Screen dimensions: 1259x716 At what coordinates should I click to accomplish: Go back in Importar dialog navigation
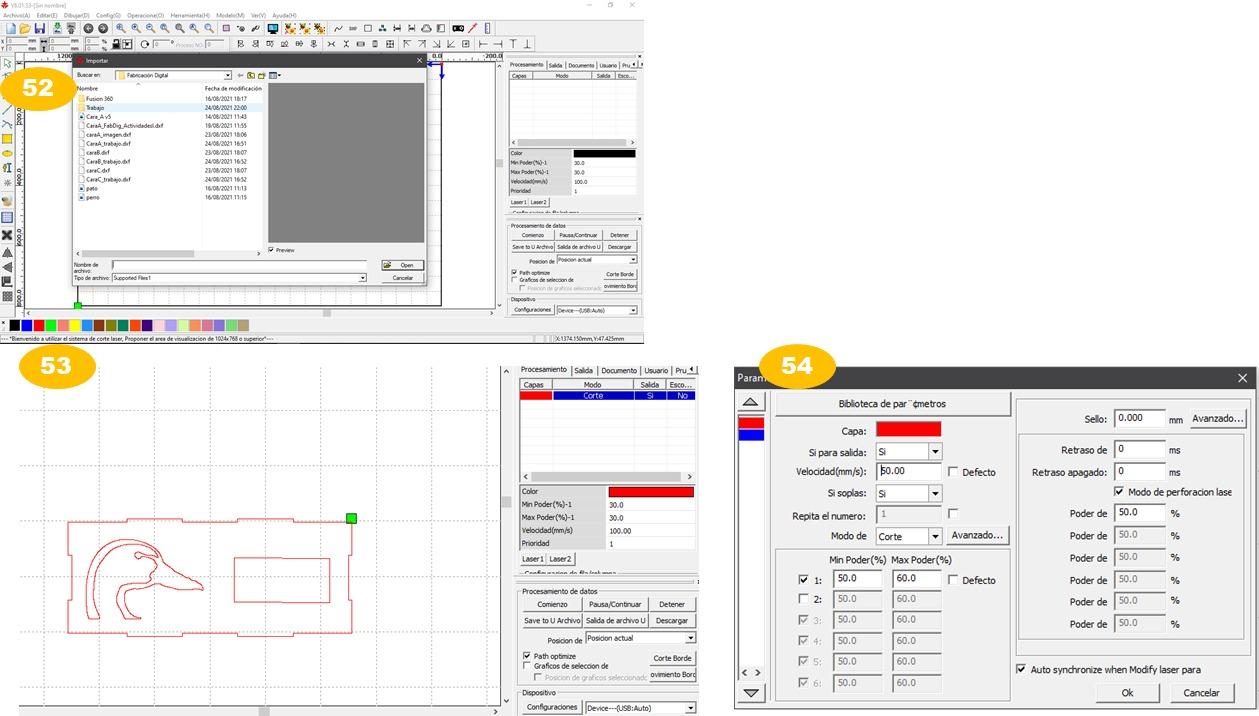pyautogui.click(x=241, y=75)
